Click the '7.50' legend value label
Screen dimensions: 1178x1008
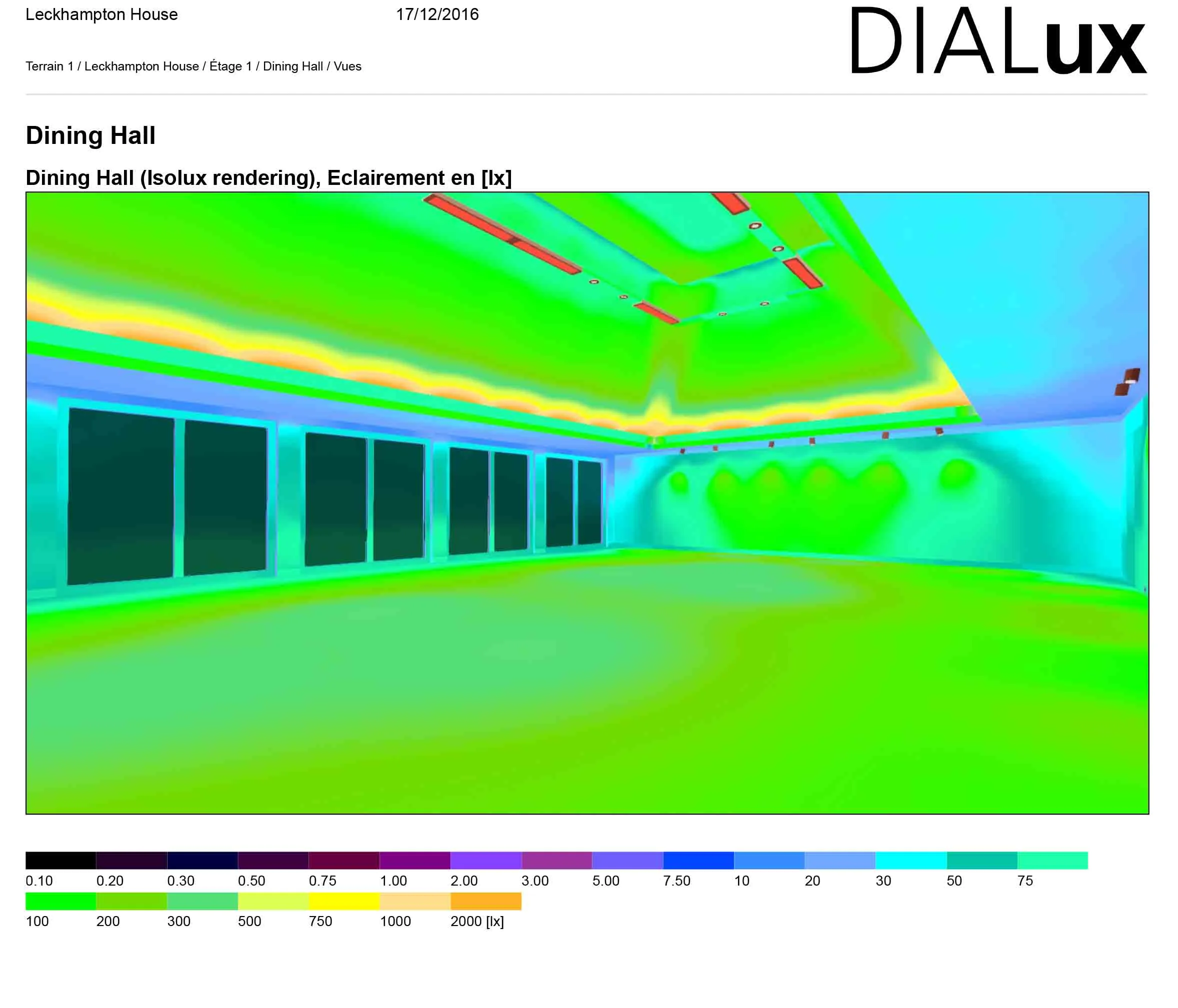pyautogui.click(x=676, y=881)
